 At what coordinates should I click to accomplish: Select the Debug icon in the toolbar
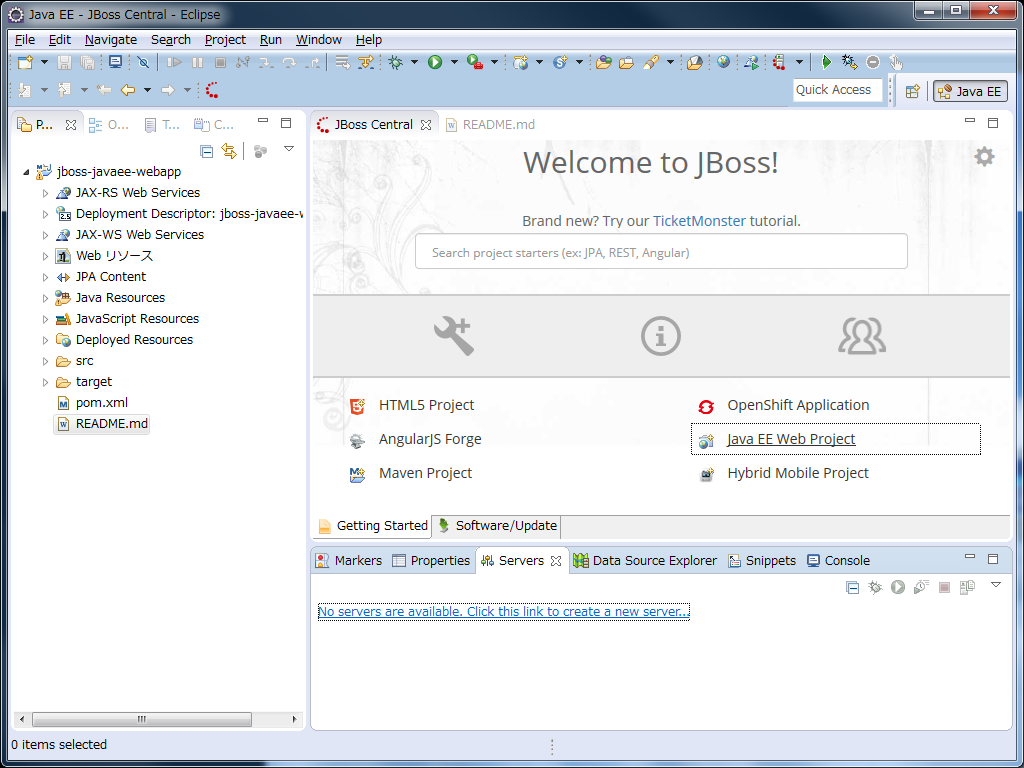395,61
